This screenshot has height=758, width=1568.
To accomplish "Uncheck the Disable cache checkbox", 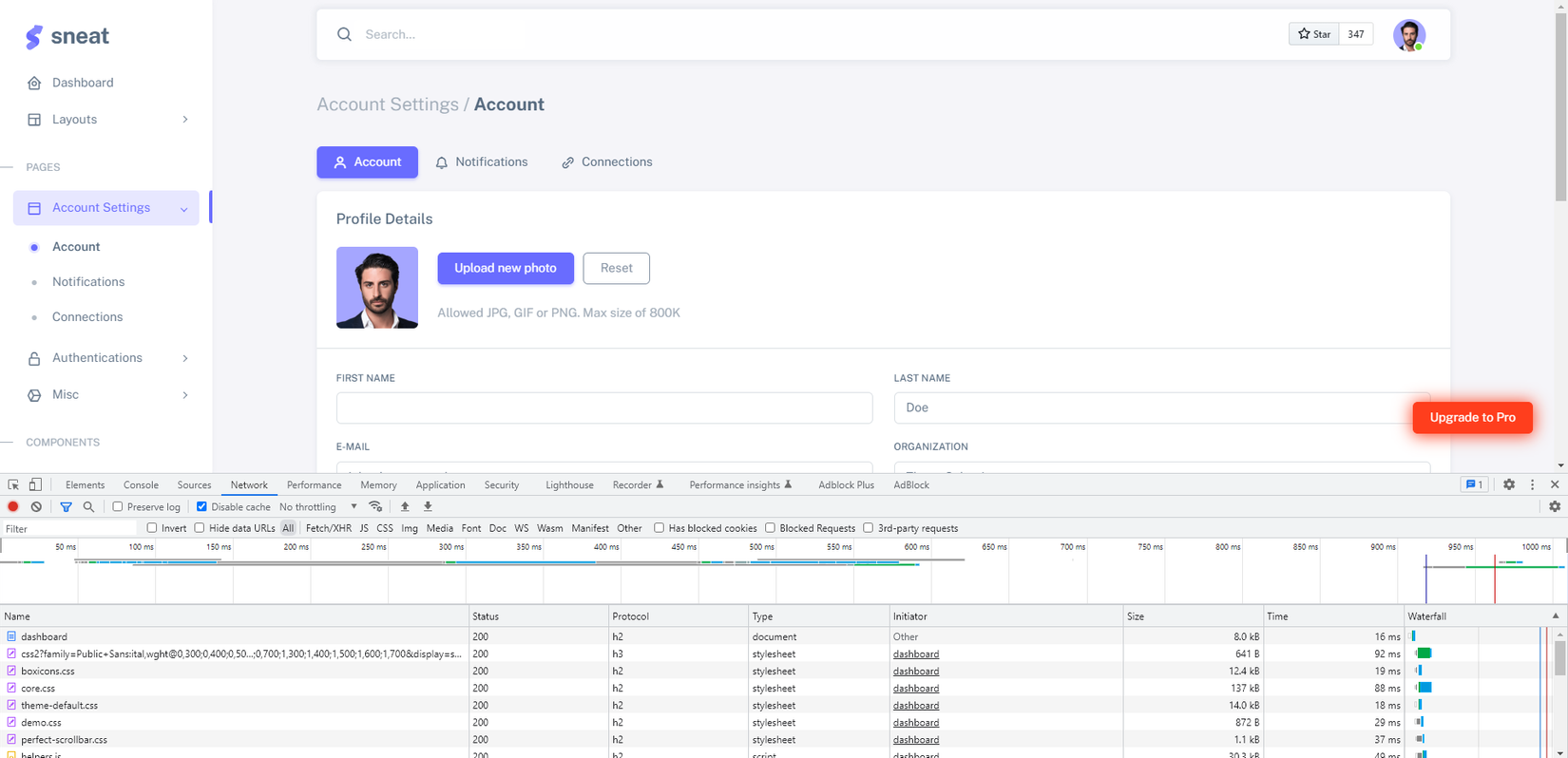I will coord(201,506).
